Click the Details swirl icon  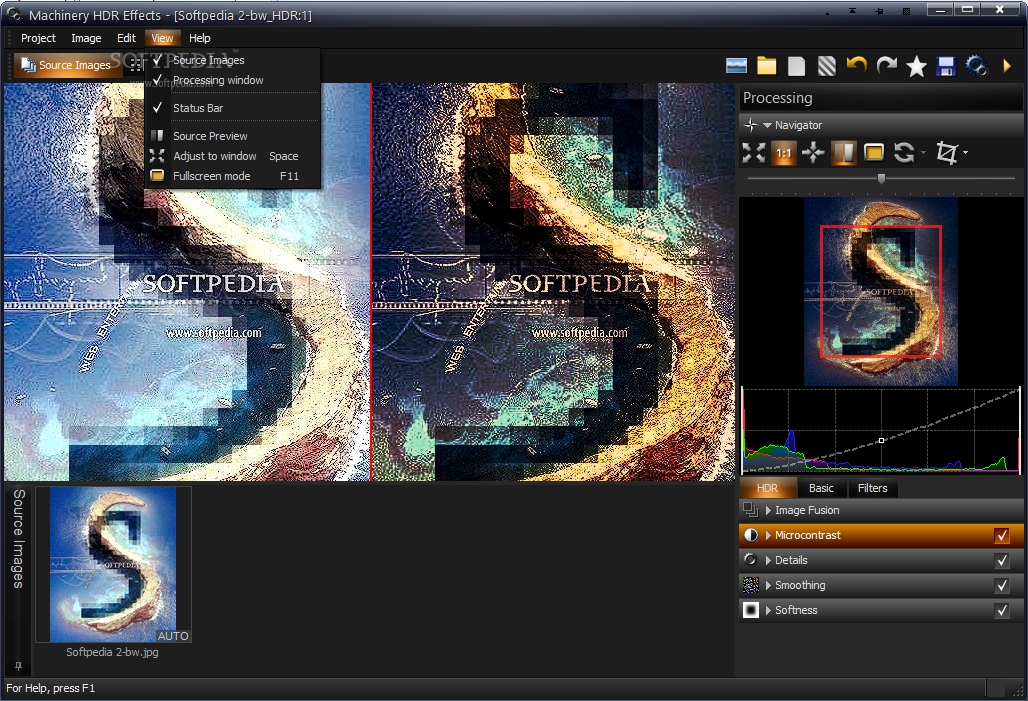coord(751,560)
